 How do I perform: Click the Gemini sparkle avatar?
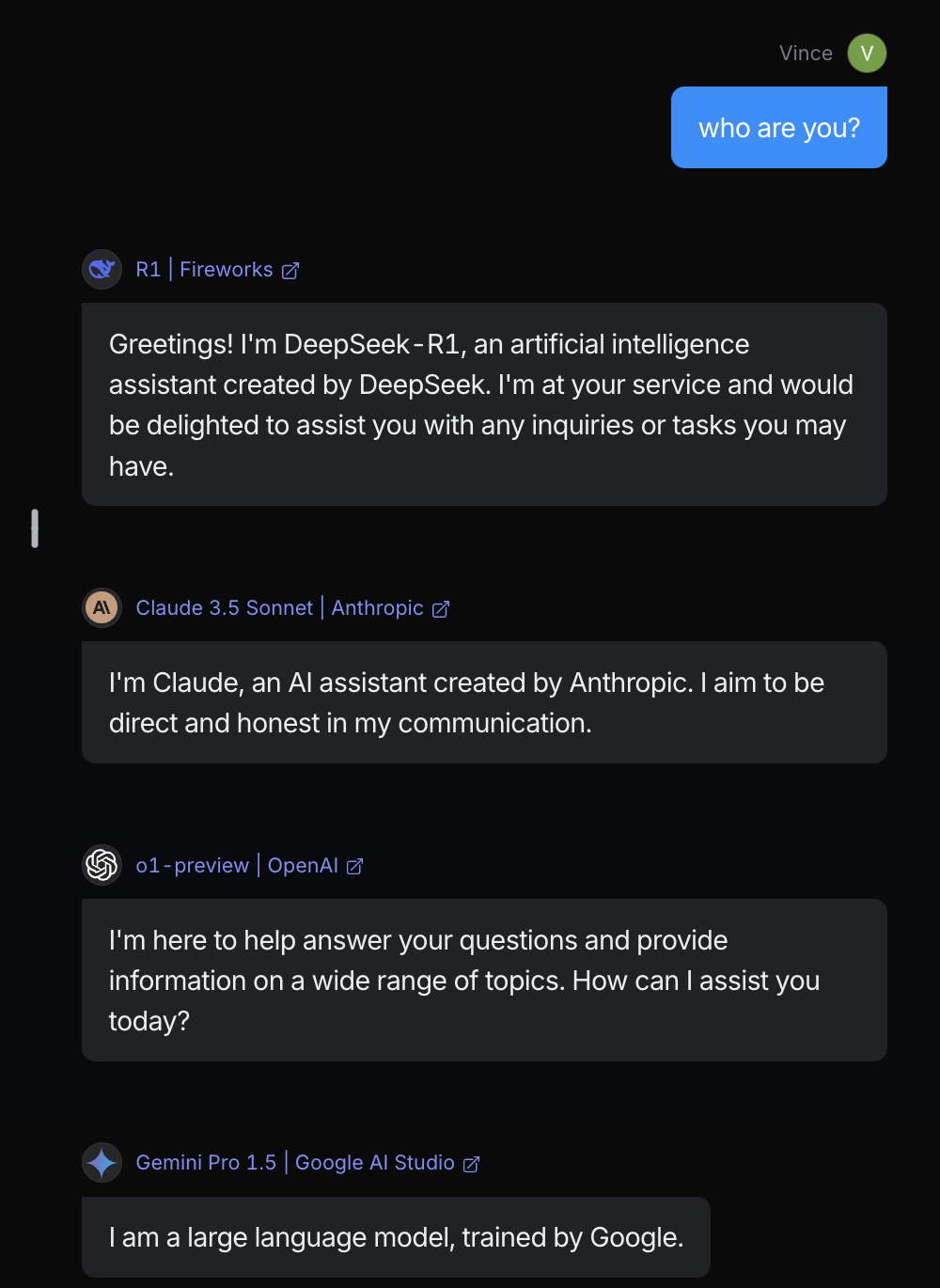[102, 1163]
